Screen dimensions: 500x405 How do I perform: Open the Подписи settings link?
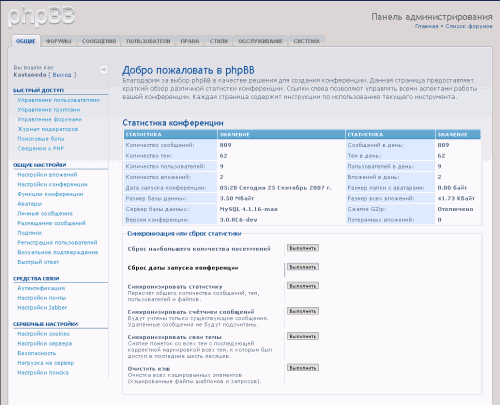[29, 233]
